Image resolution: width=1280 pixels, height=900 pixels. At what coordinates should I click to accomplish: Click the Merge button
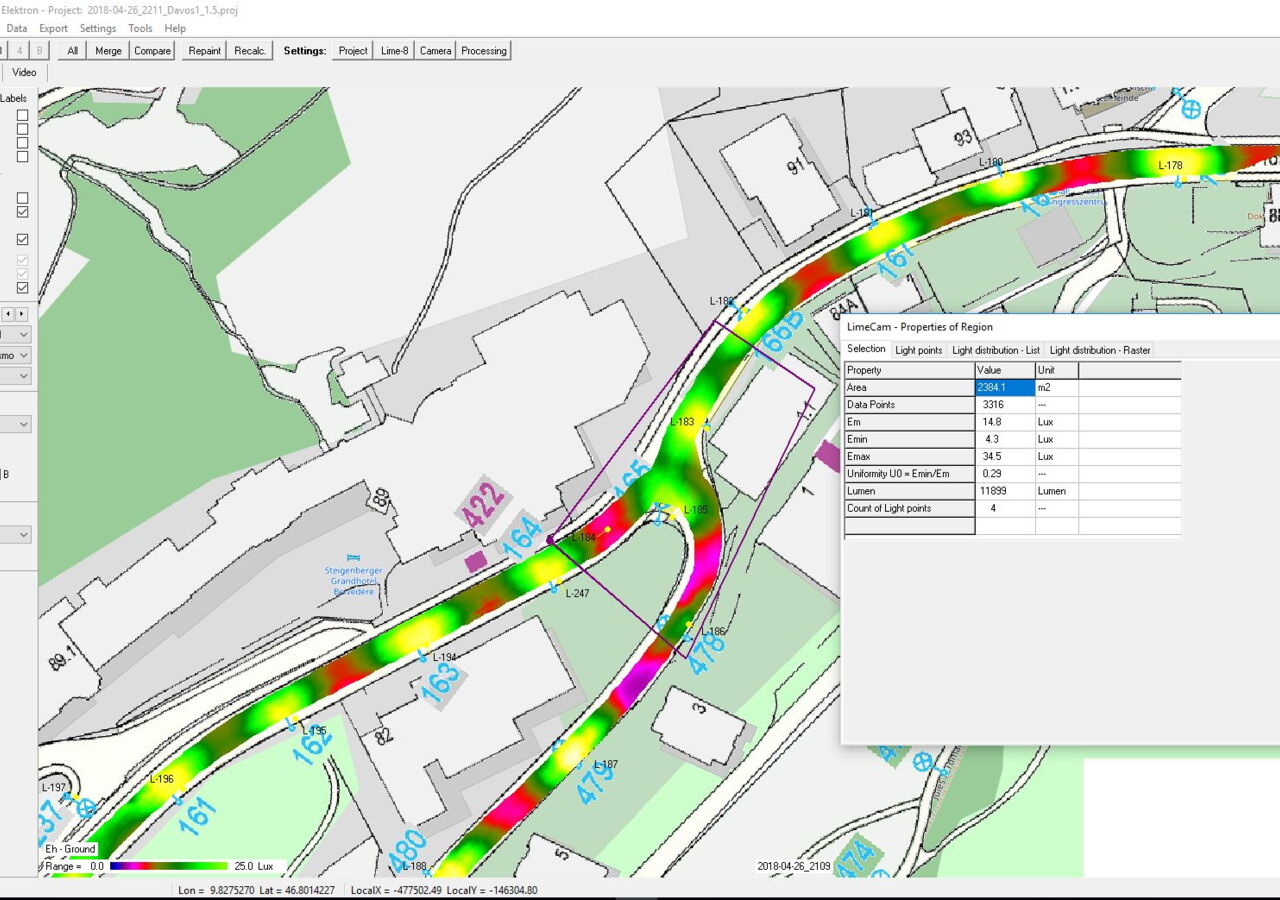(108, 51)
